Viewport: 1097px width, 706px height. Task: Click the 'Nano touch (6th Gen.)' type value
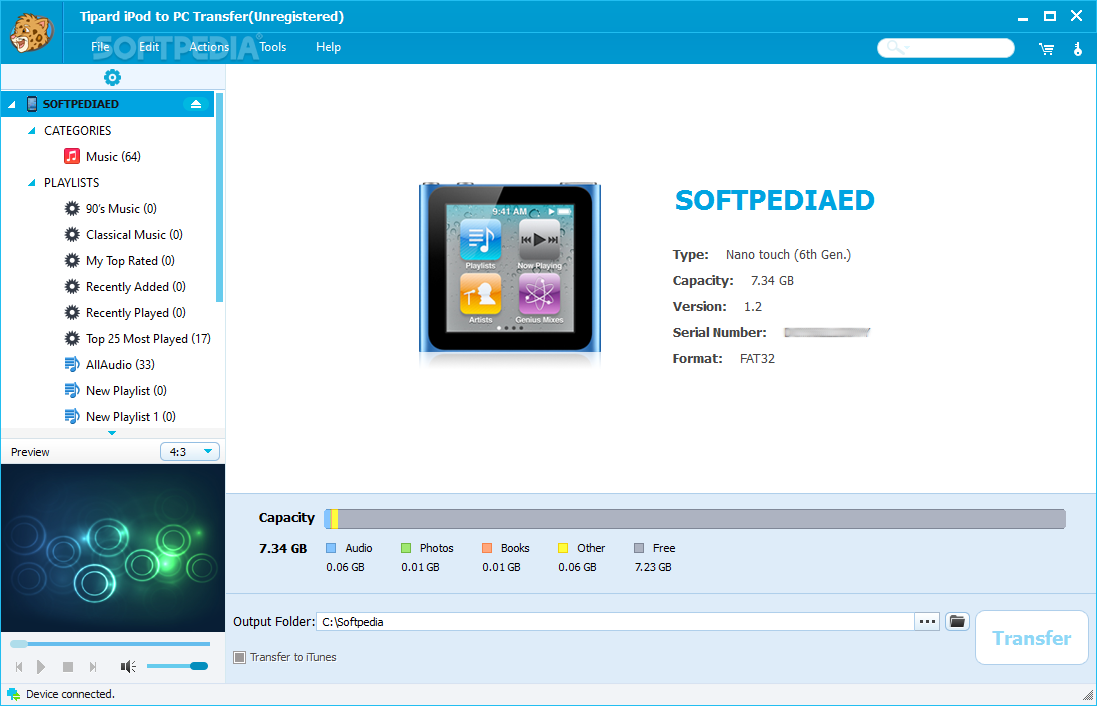(788, 255)
